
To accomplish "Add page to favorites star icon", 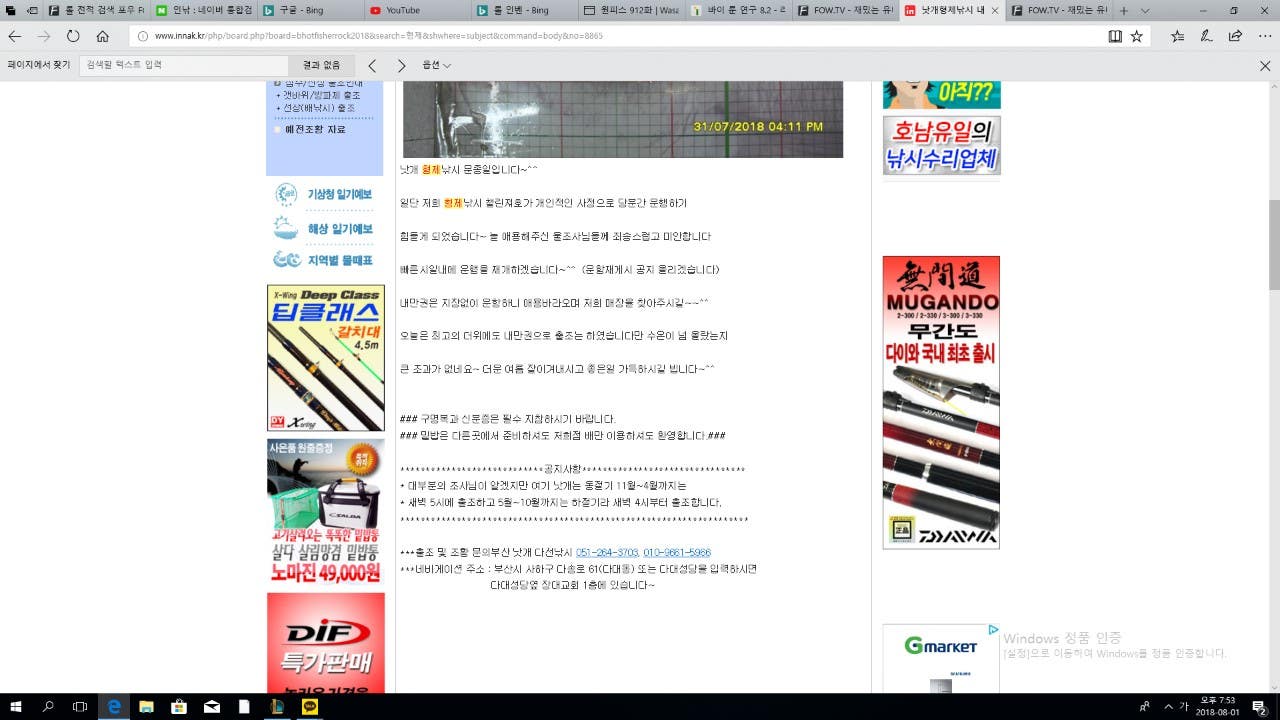I will pyautogui.click(x=1137, y=36).
